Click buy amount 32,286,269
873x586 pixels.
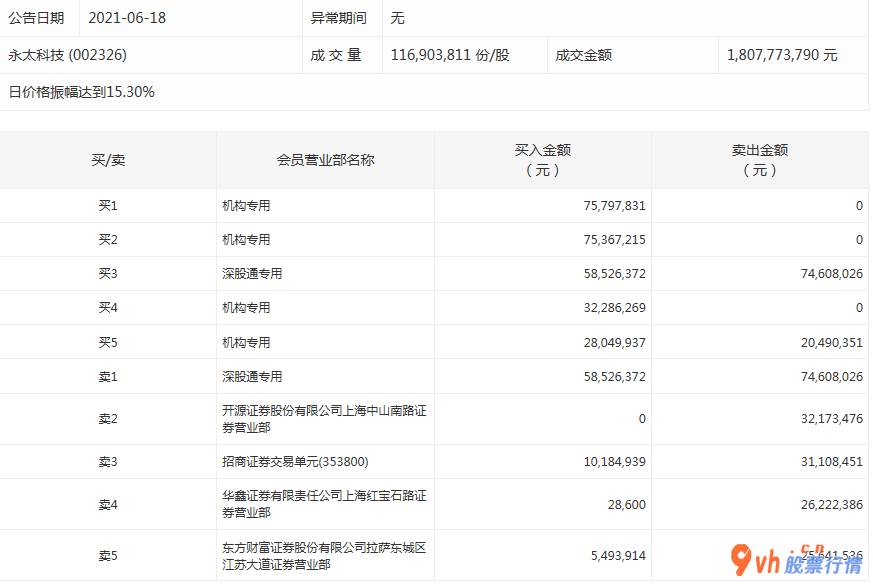pyautogui.click(x=615, y=307)
